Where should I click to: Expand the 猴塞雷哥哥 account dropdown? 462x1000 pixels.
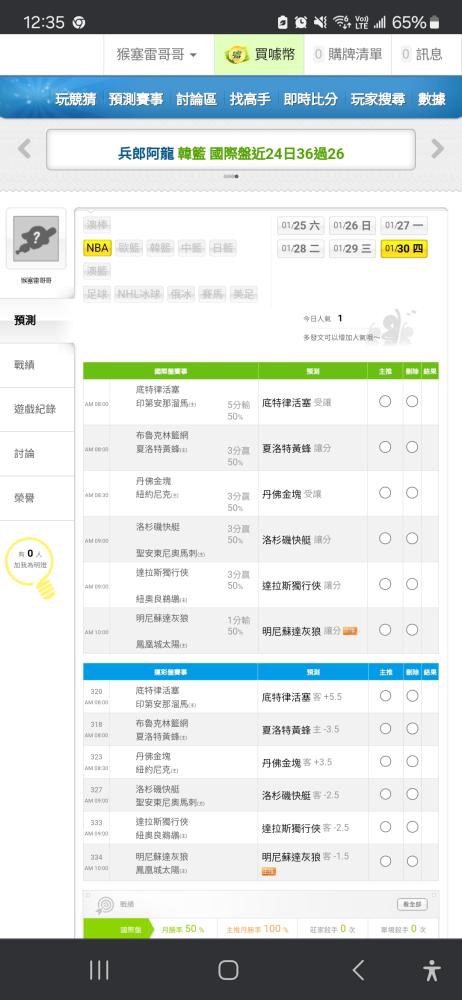[x=157, y=55]
